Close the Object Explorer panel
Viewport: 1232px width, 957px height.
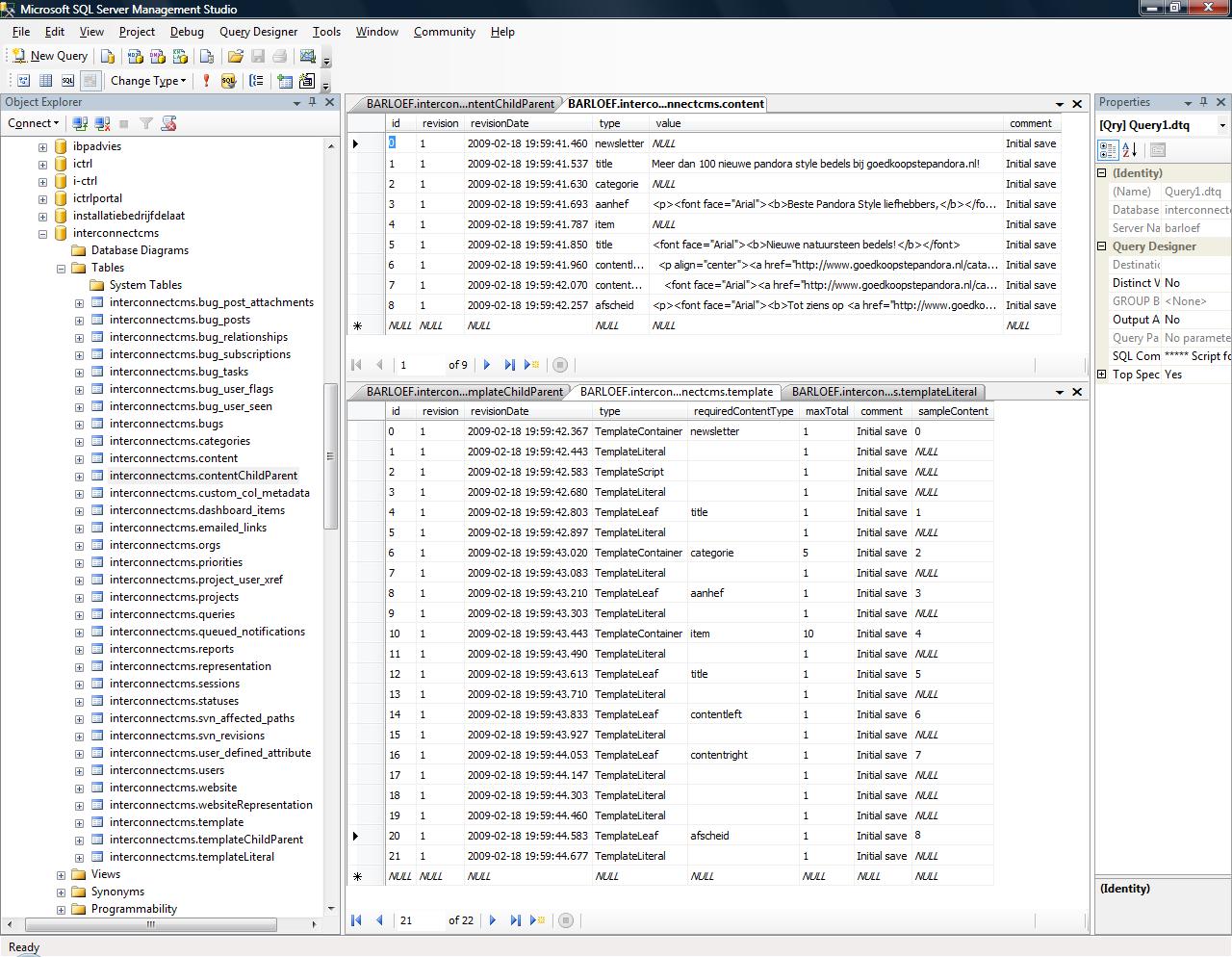coord(329,102)
